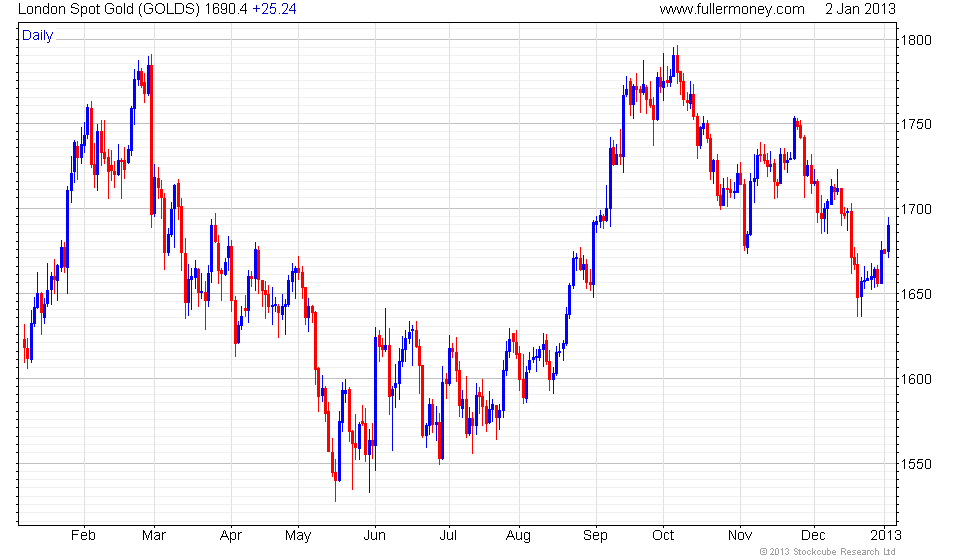Click the Feb label on time axis

click(x=83, y=536)
